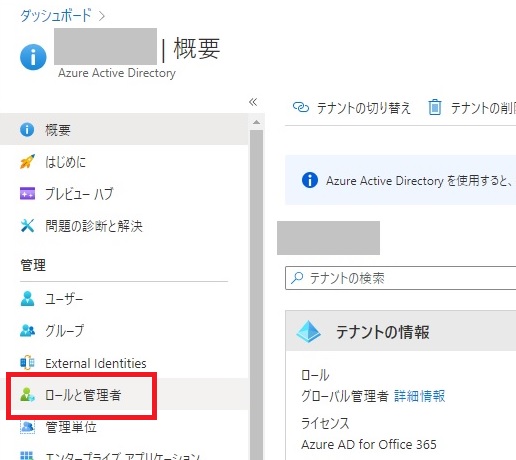Click the ロールと管理者 icon
This screenshot has width=516, height=460.
point(27,395)
